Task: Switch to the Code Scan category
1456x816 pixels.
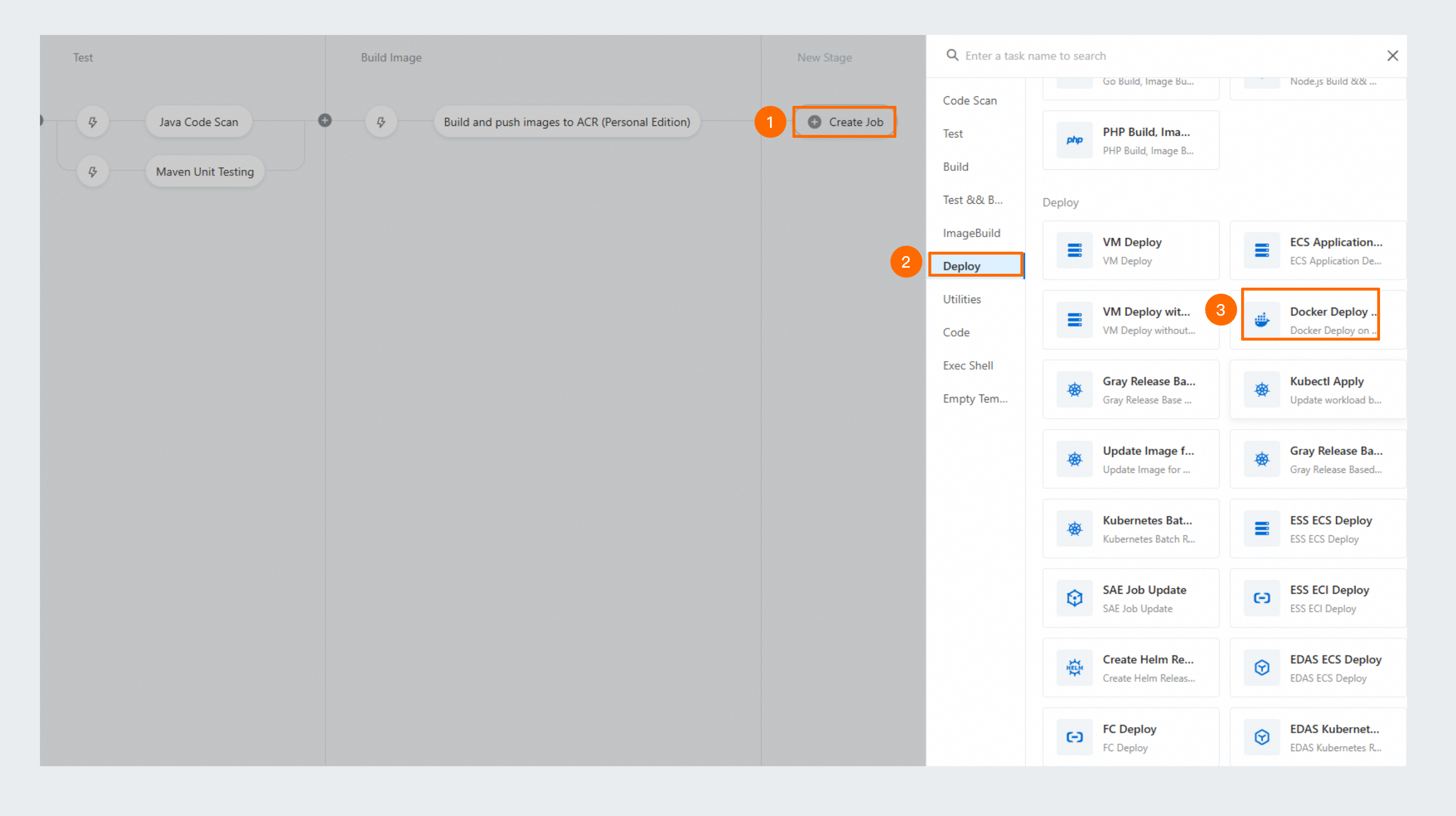Action: coord(969,100)
